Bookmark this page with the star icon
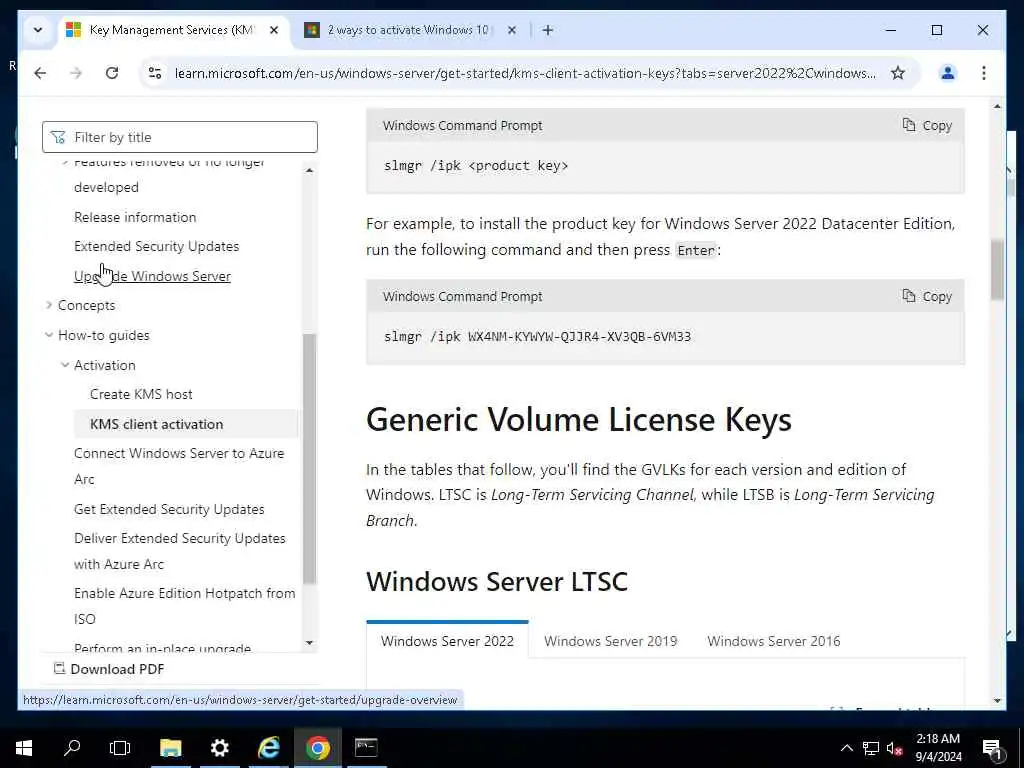The image size is (1024, 768). [898, 73]
